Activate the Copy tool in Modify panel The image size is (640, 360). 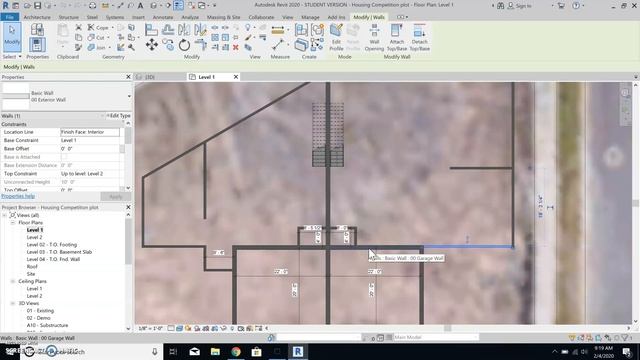point(168,44)
